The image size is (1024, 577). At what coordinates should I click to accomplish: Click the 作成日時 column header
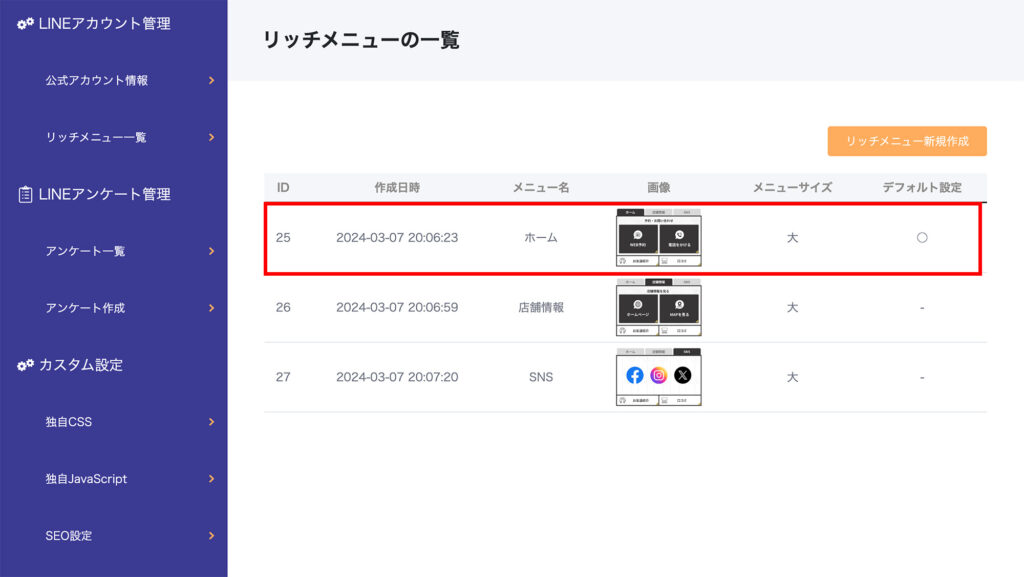(x=397, y=188)
